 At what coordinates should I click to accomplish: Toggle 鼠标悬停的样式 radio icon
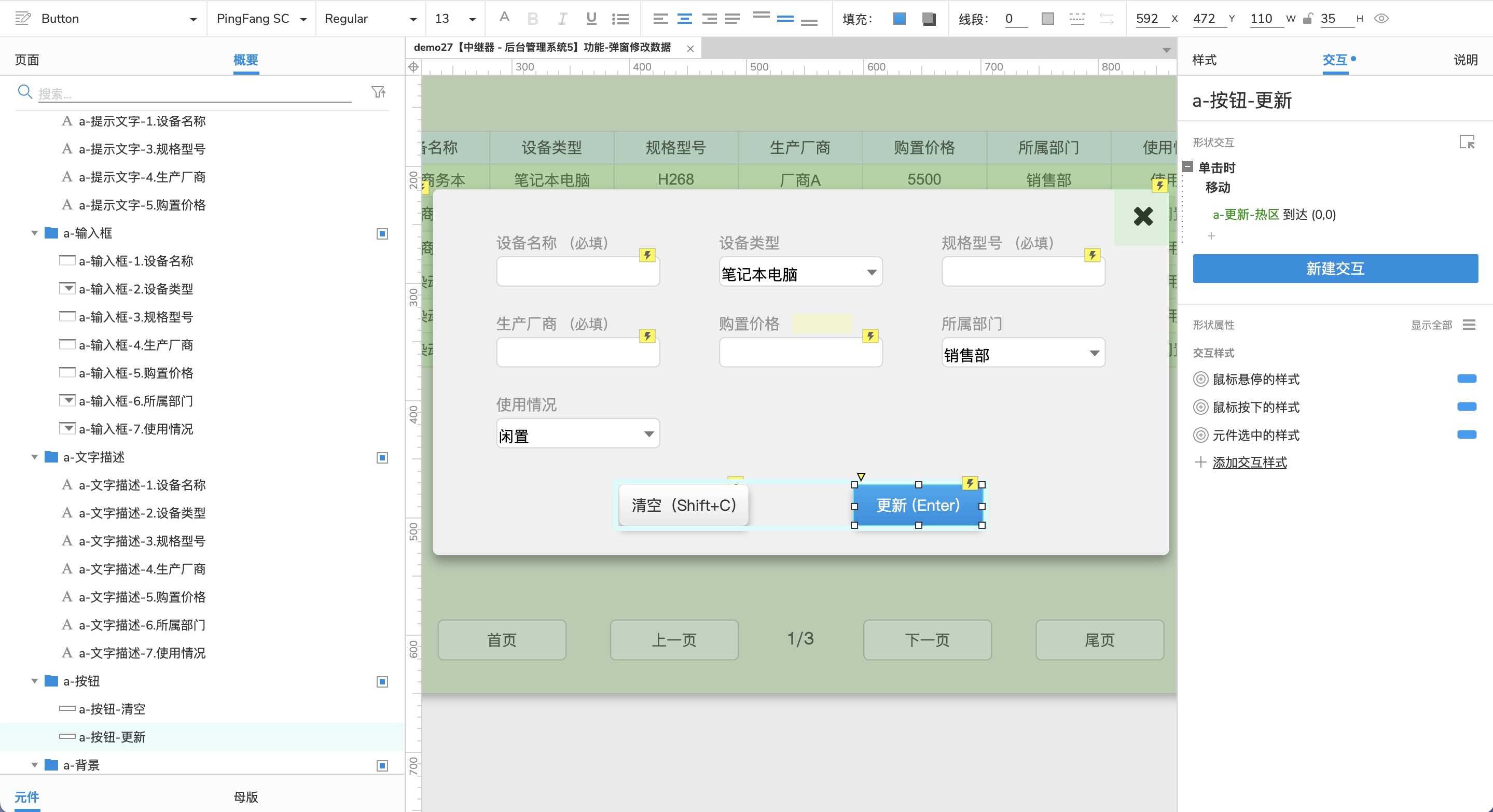click(x=1200, y=380)
